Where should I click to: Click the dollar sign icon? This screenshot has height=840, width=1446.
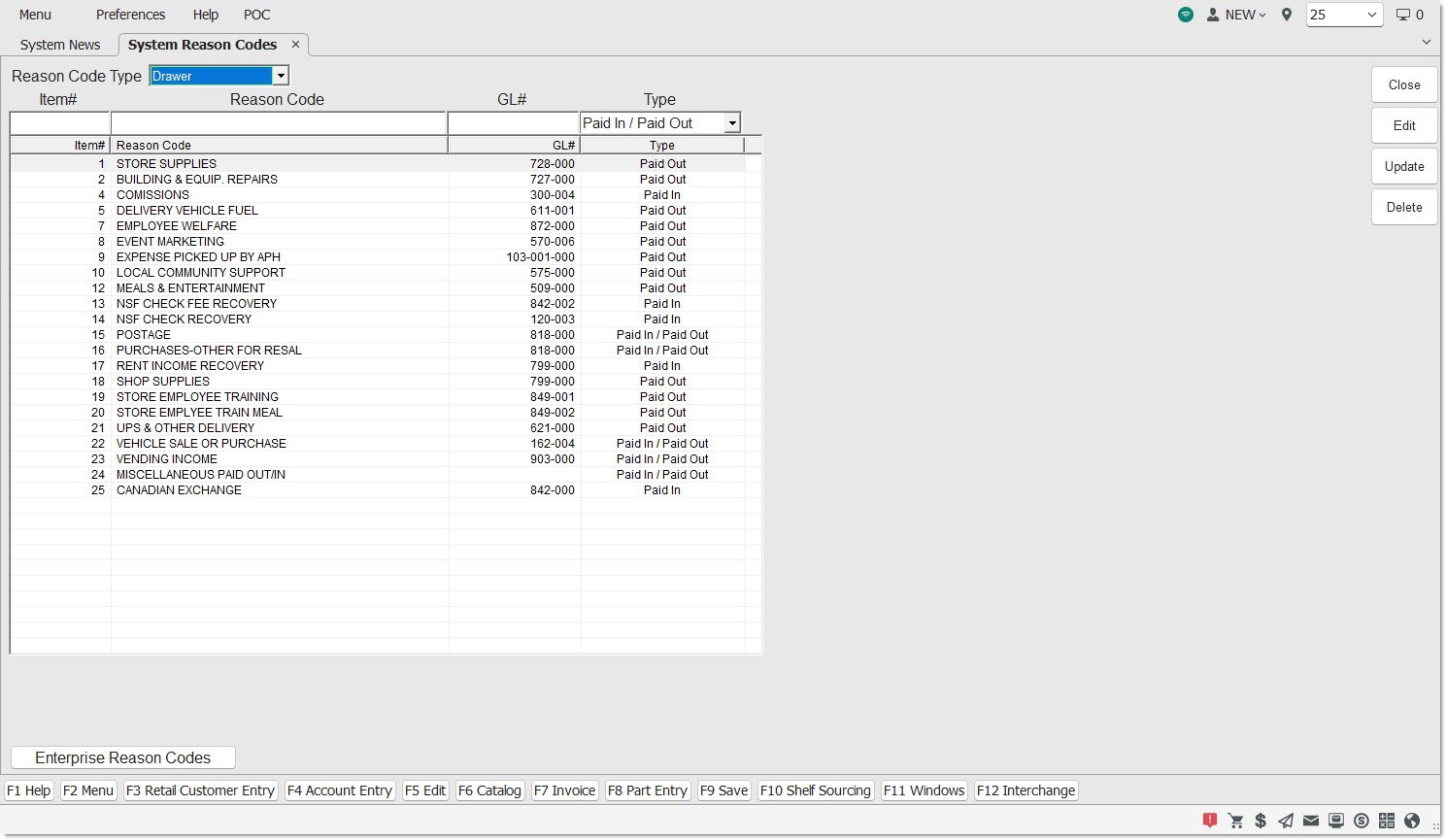[1261, 821]
